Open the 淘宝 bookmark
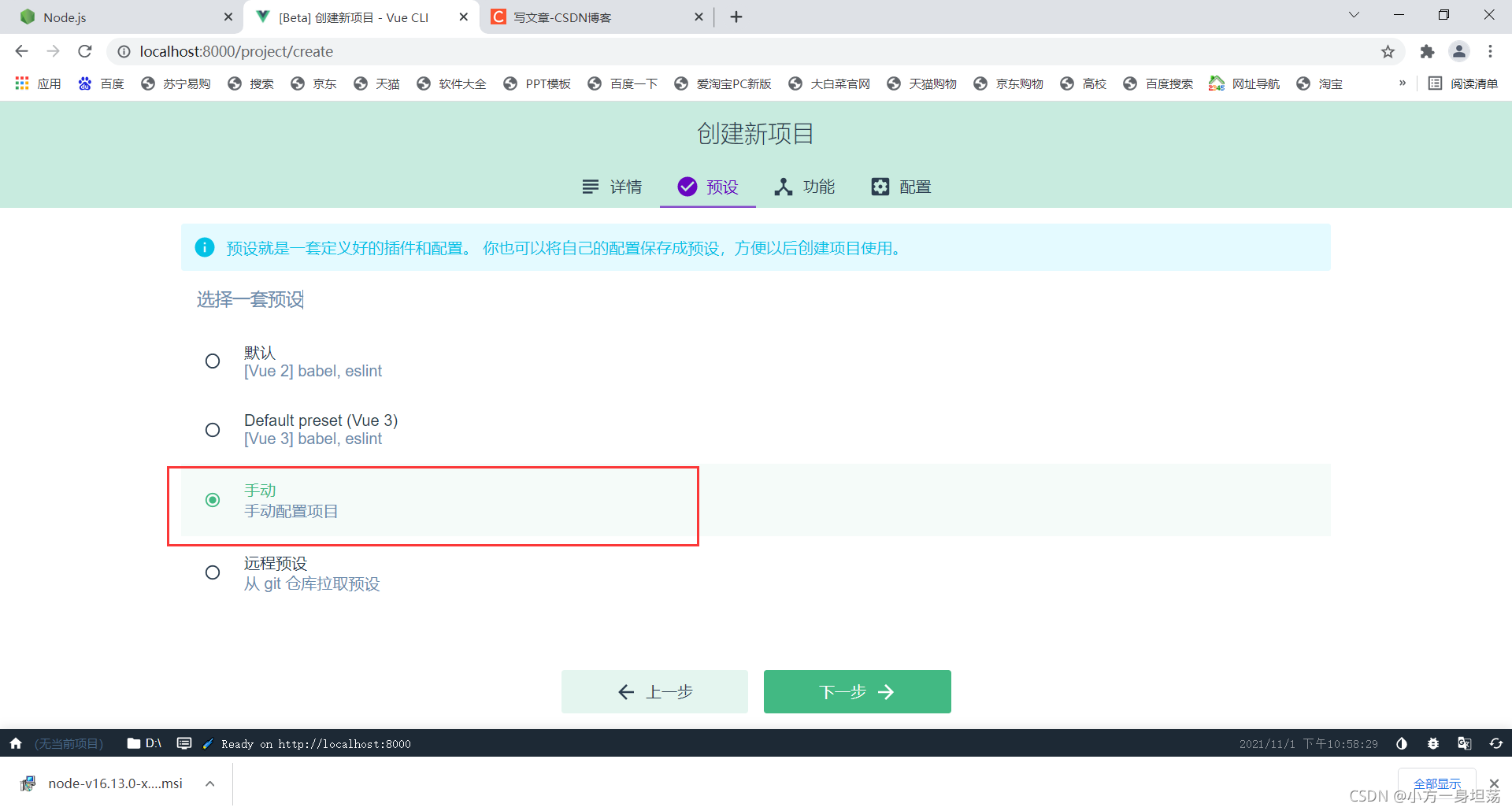Screen dimensions: 1512x811 pyautogui.click(x=1320, y=83)
